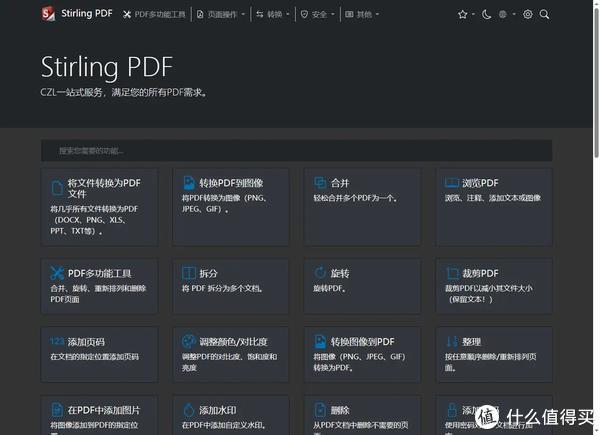600x435 pixels.
Task: Open 添加水印 tool title
Action: pyautogui.click(x=218, y=410)
